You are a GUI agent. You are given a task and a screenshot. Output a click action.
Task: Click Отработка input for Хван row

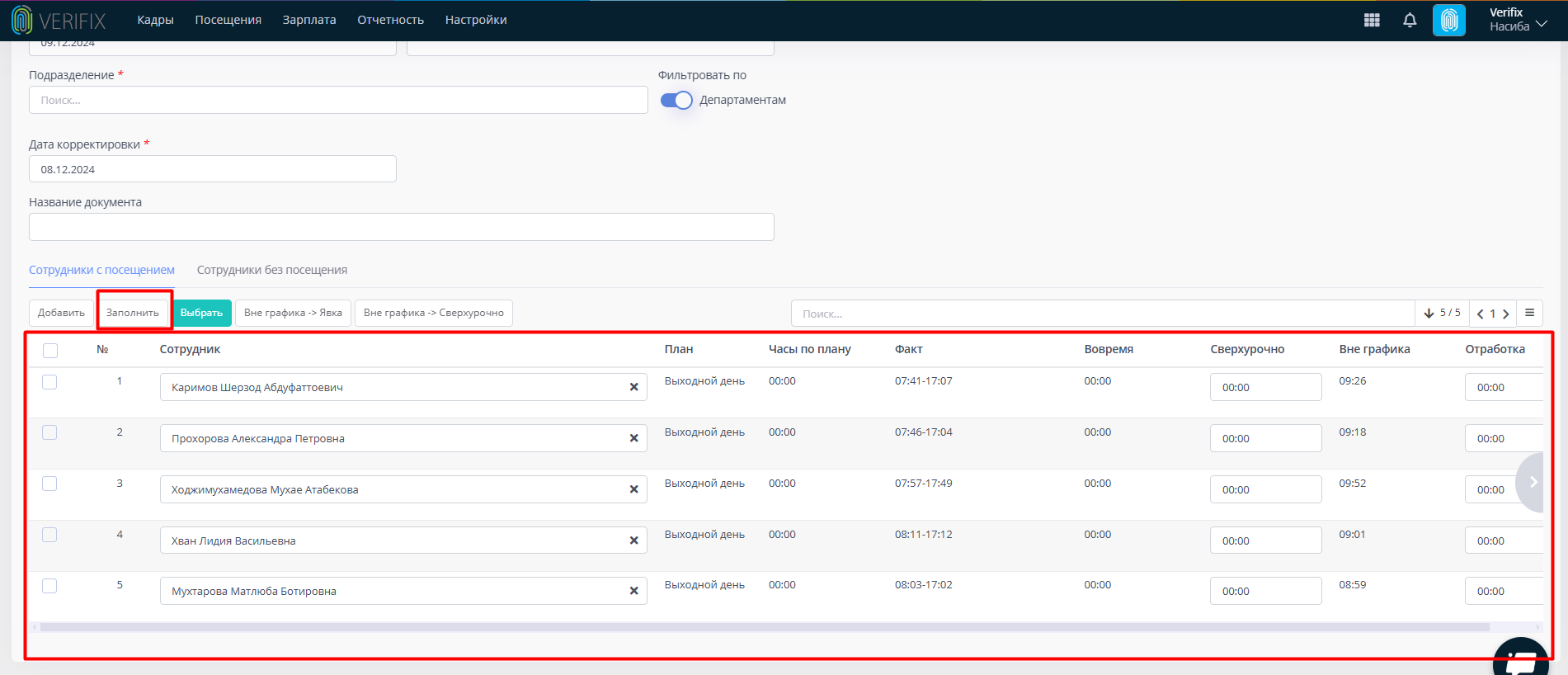coord(1504,540)
